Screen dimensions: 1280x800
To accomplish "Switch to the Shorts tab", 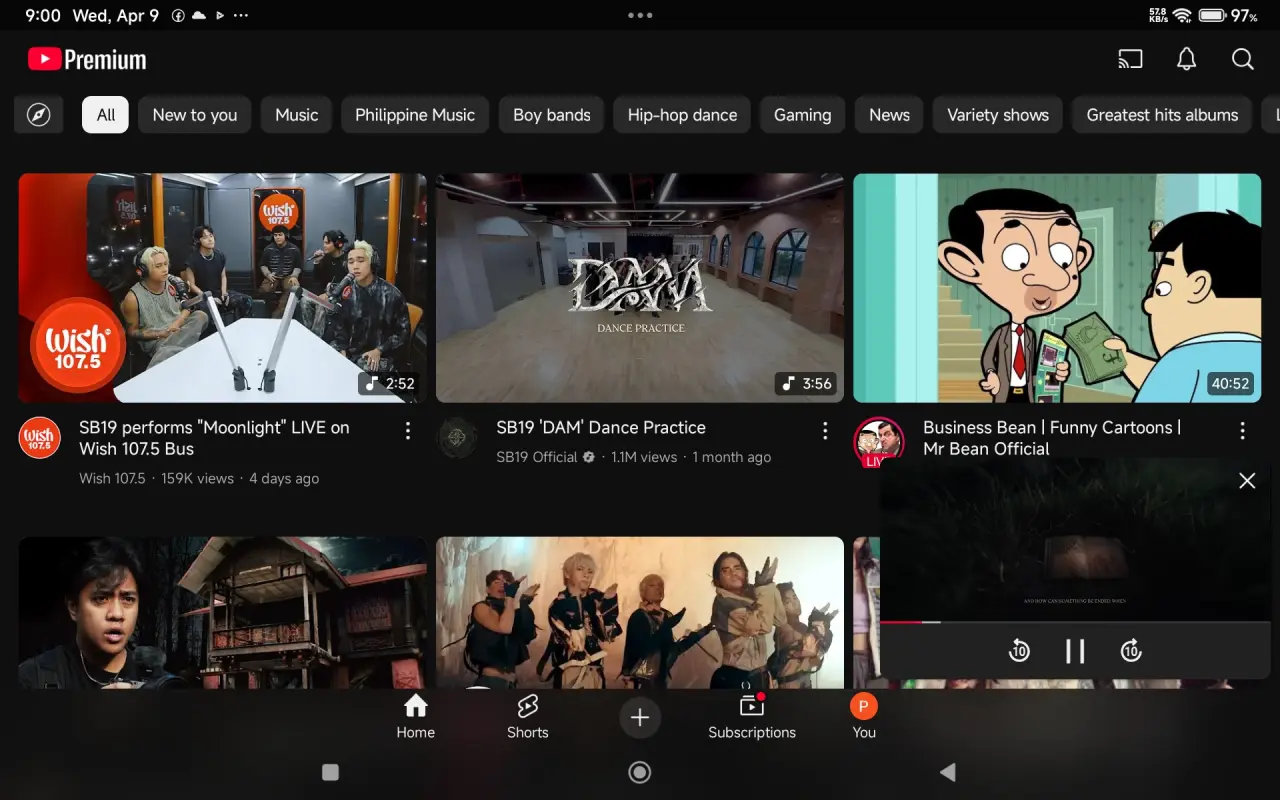I will coord(528,718).
